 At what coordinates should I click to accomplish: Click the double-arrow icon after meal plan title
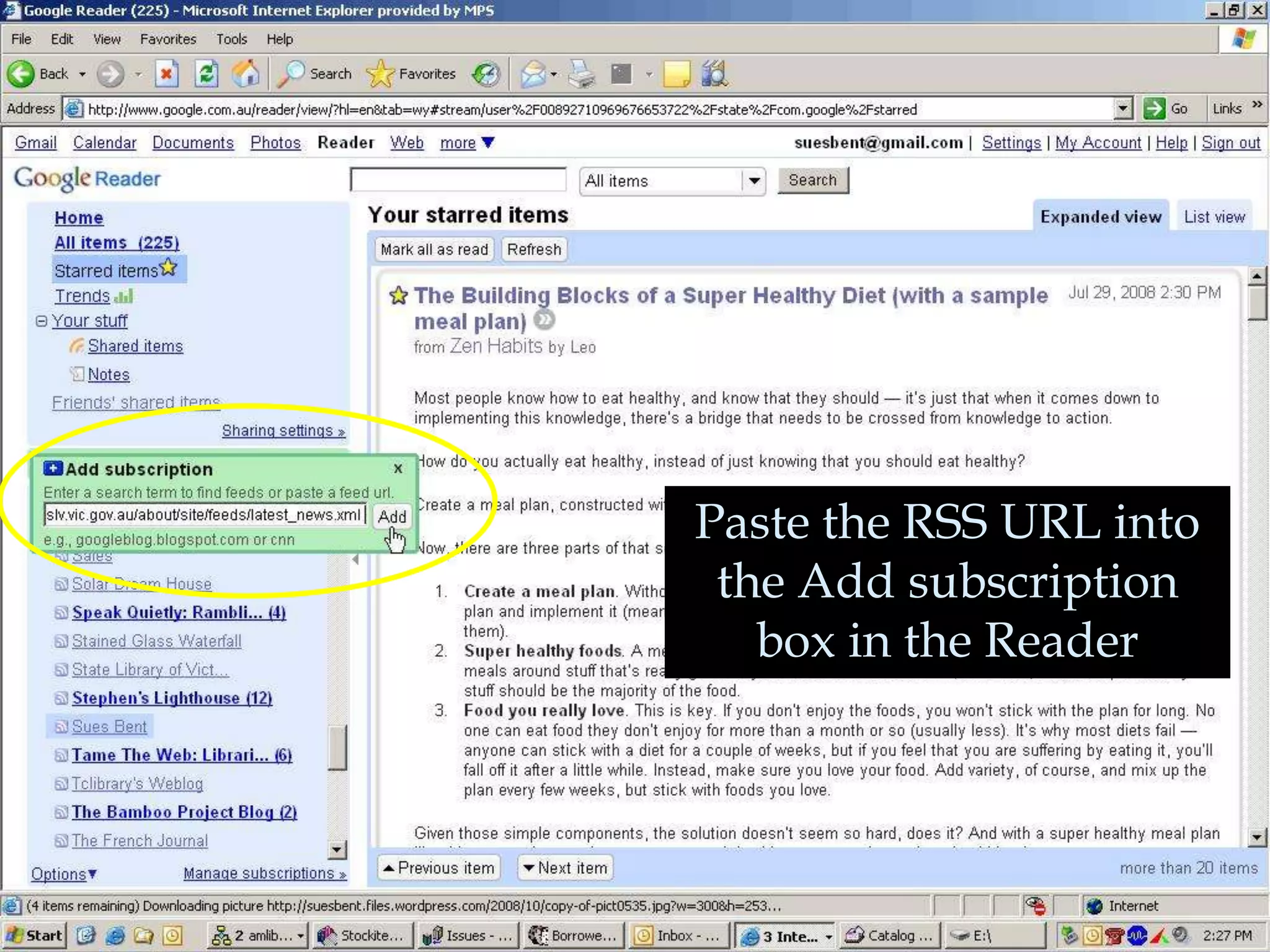[x=544, y=320]
